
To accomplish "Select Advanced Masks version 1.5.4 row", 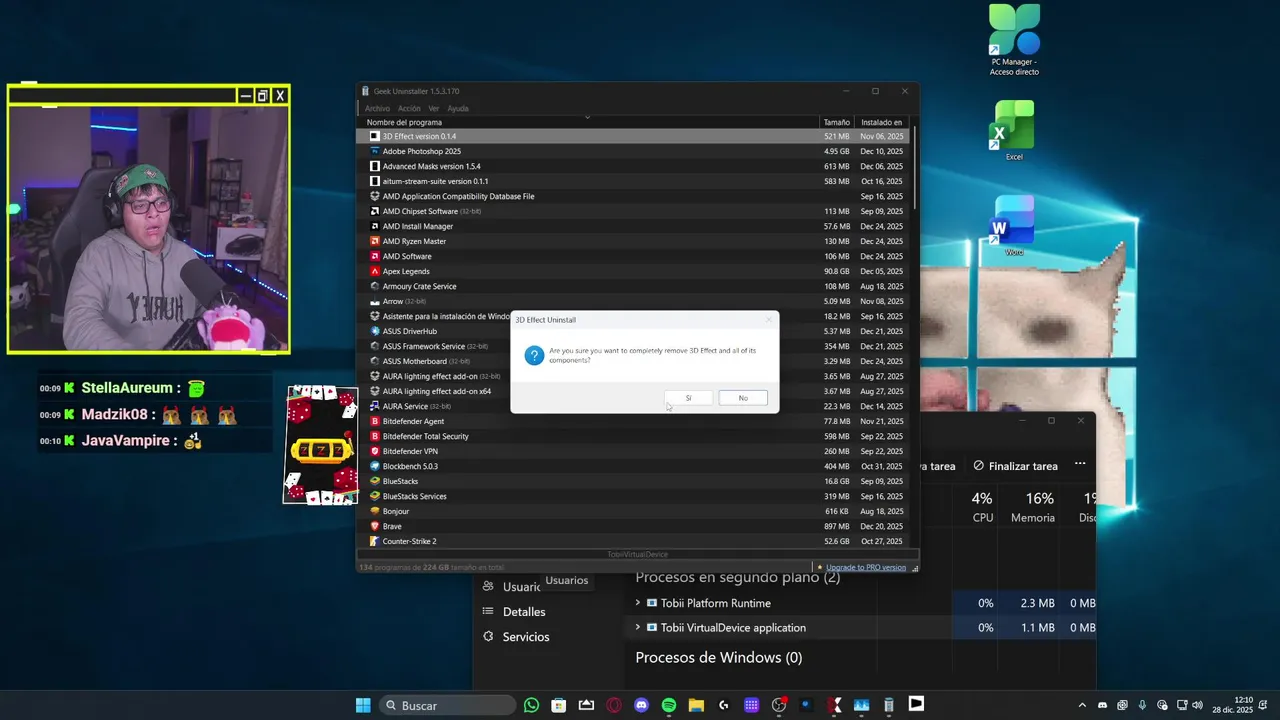I will [x=633, y=166].
